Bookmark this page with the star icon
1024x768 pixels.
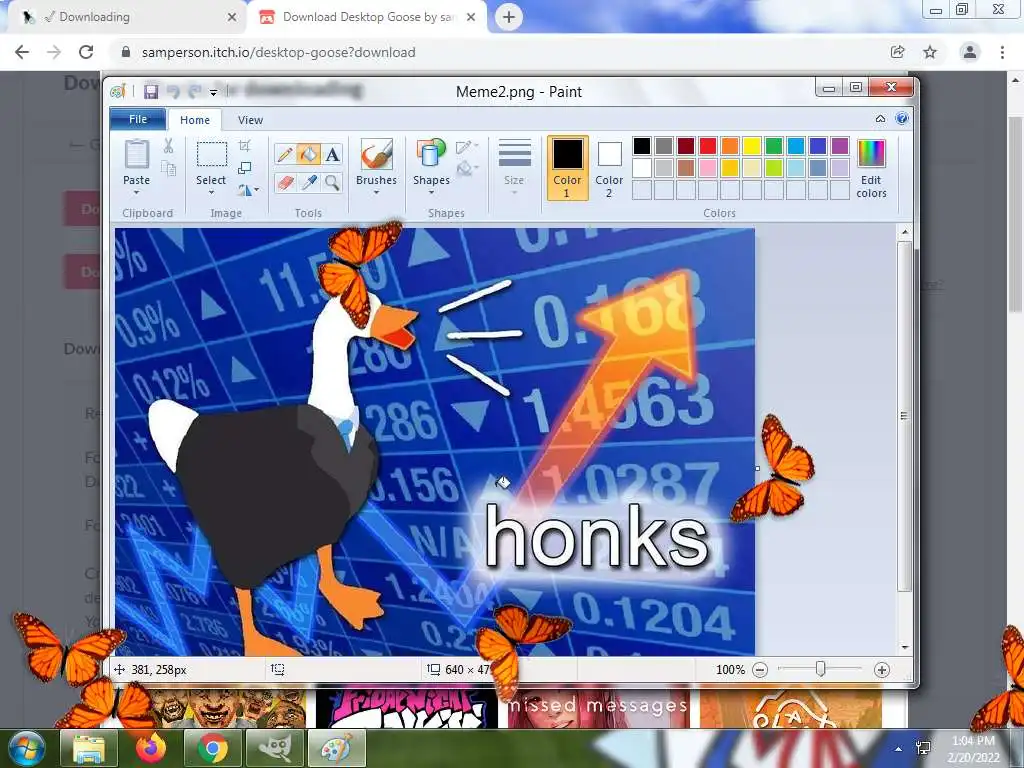tap(930, 52)
